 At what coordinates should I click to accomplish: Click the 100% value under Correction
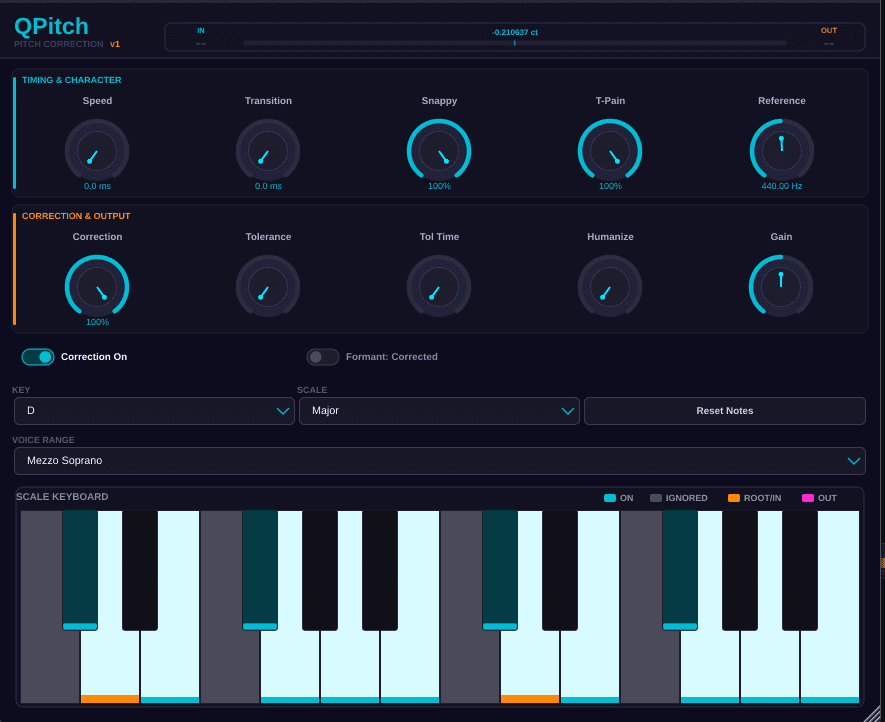[97, 322]
